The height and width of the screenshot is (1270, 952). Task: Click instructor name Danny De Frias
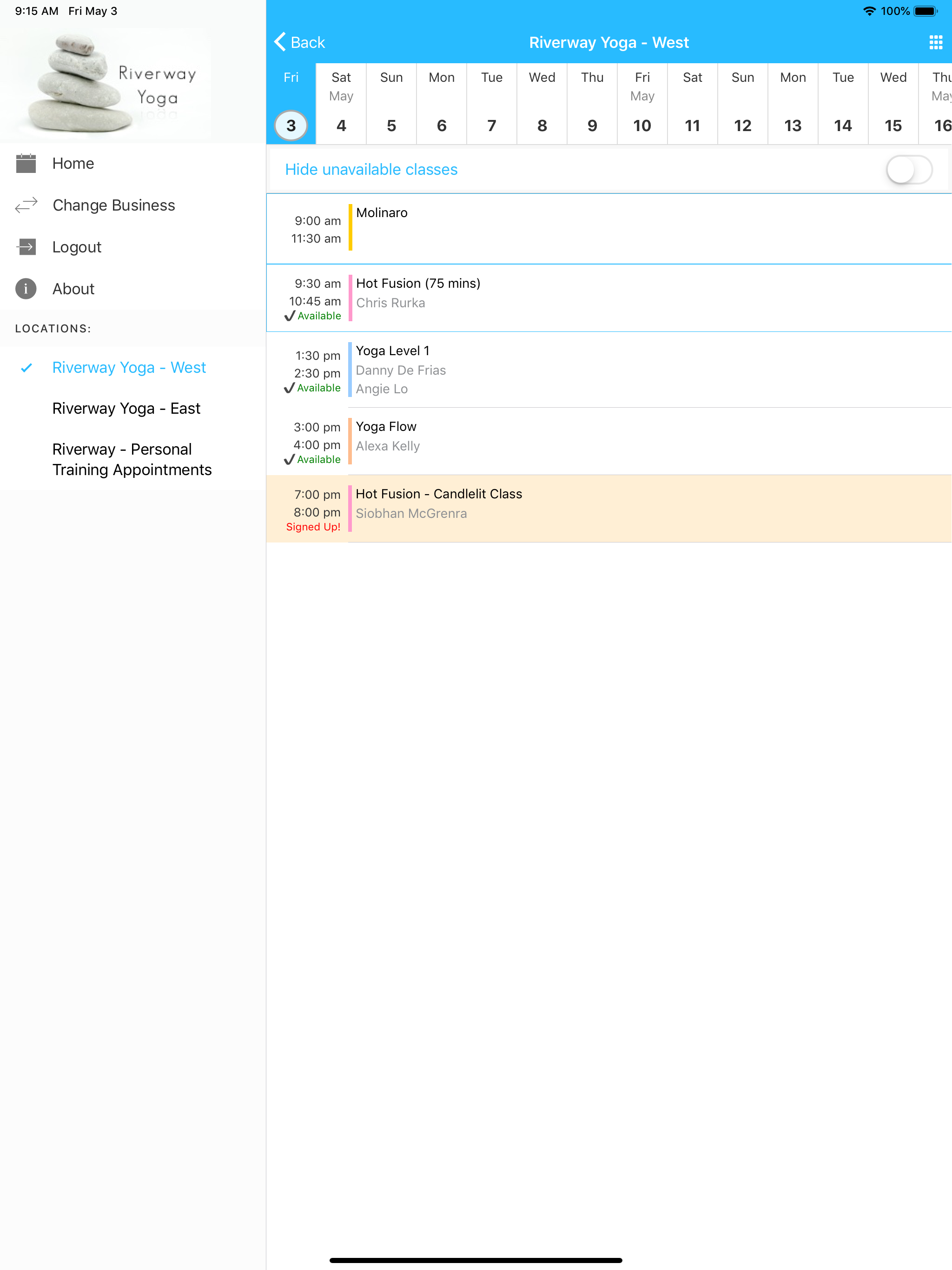pos(401,370)
